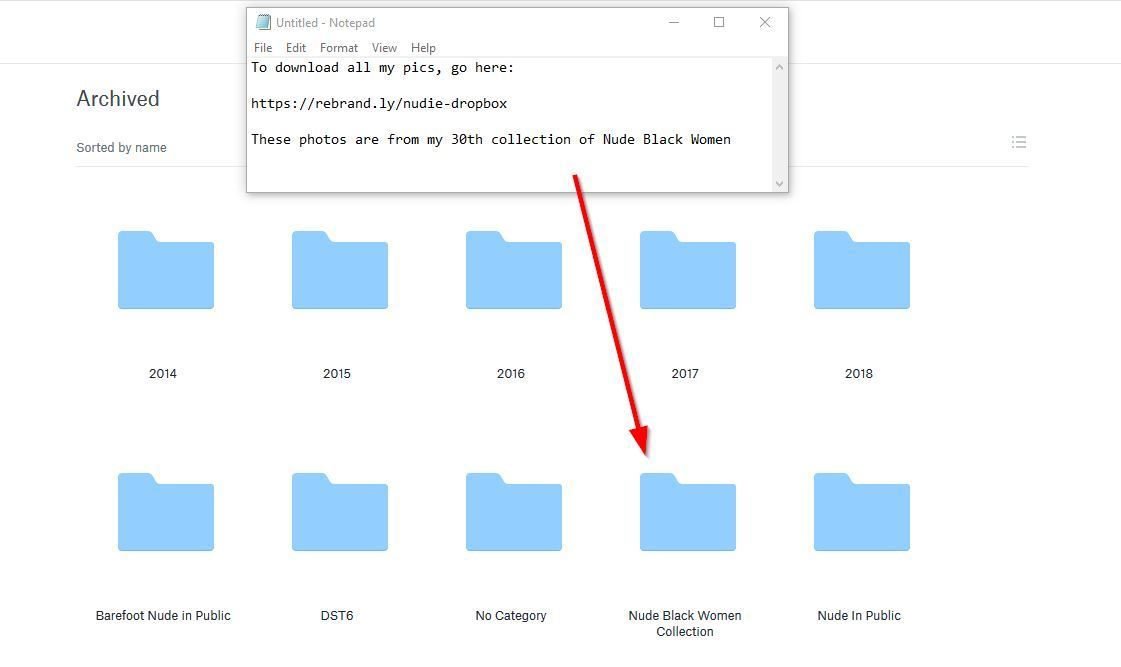Screen dimensions: 1121x667
Task: Expand the Help menu in Notepad
Action: click(423, 48)
